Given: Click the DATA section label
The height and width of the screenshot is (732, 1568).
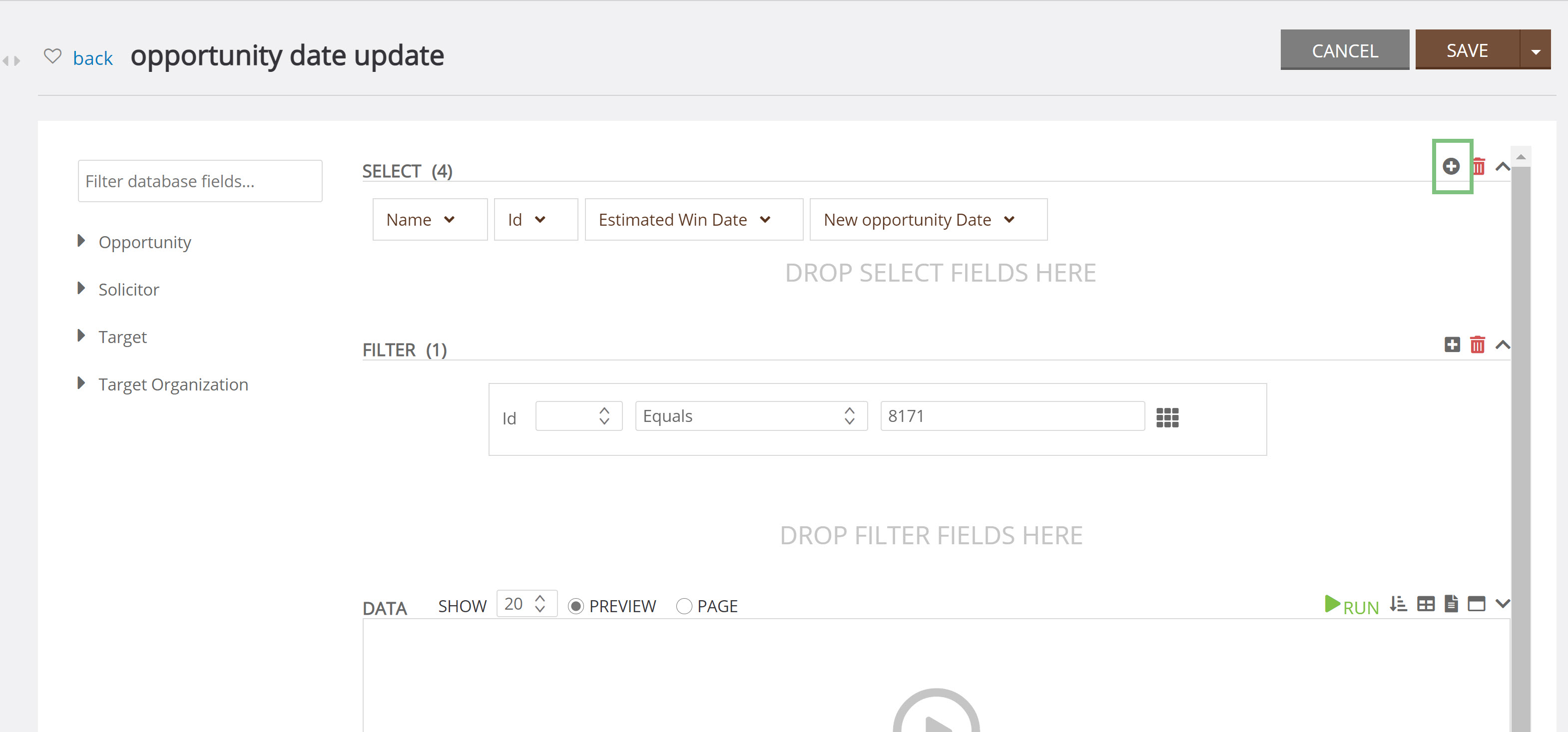Looking at the screenshot, I should coord(385,609).
